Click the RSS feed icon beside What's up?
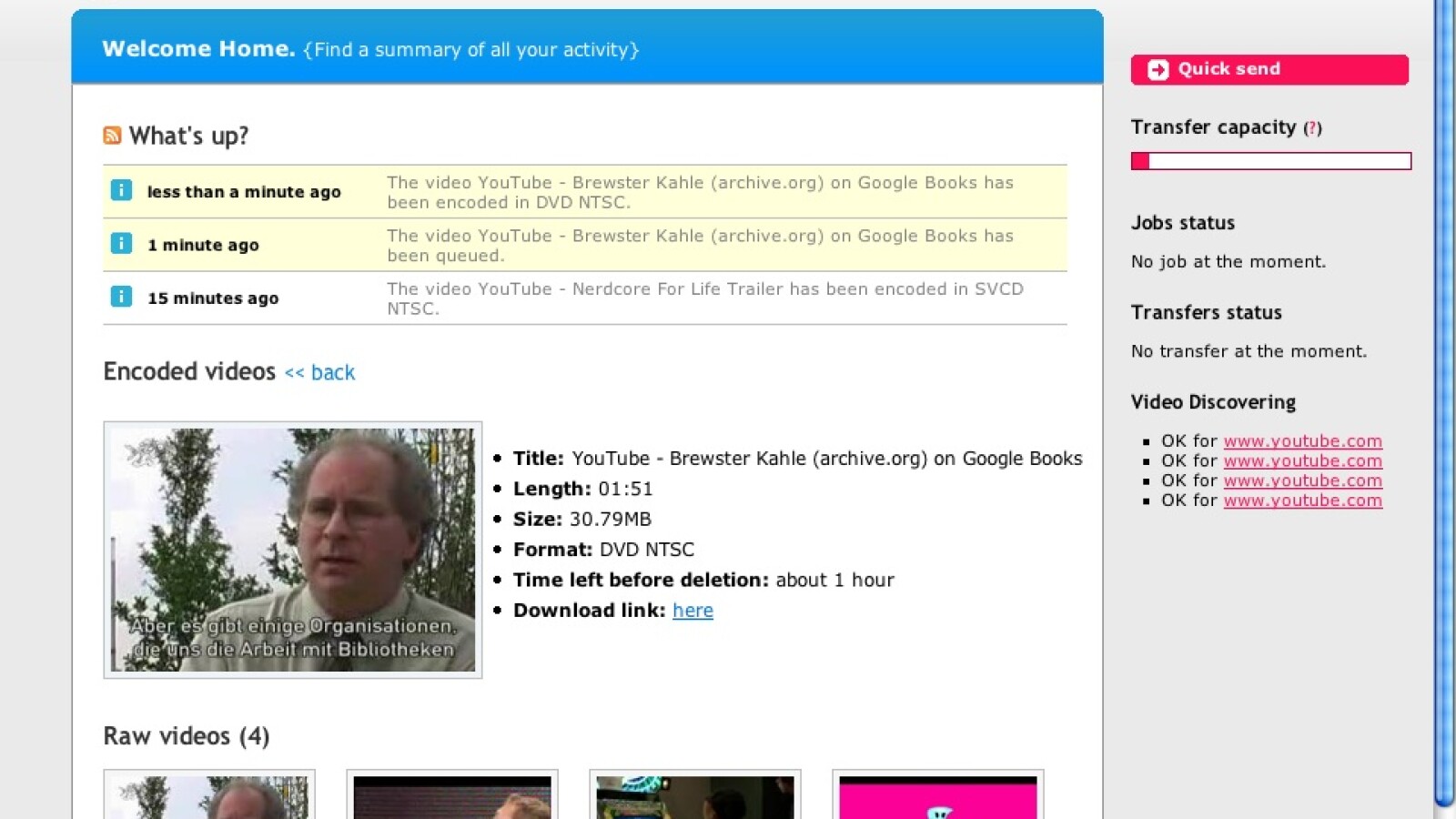Image resolution: width=1456 pixels, height=819 pixels. coord(112,136)
